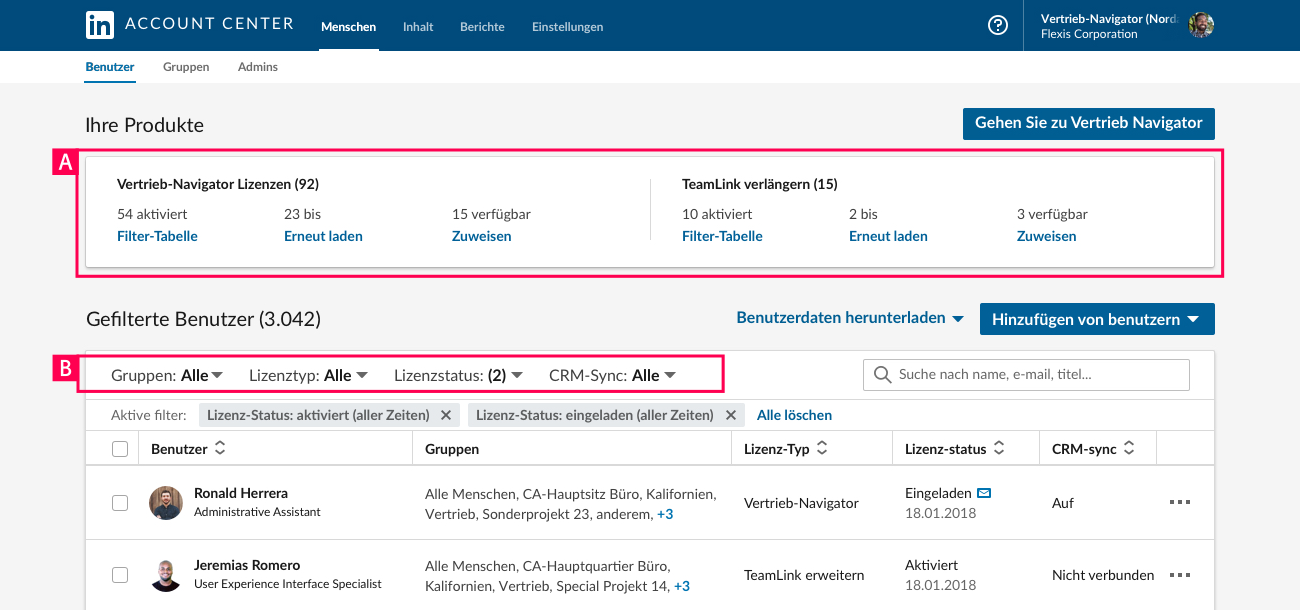
Task: Click the user profile avatar in header
Action: click(x=1201, y=25)
